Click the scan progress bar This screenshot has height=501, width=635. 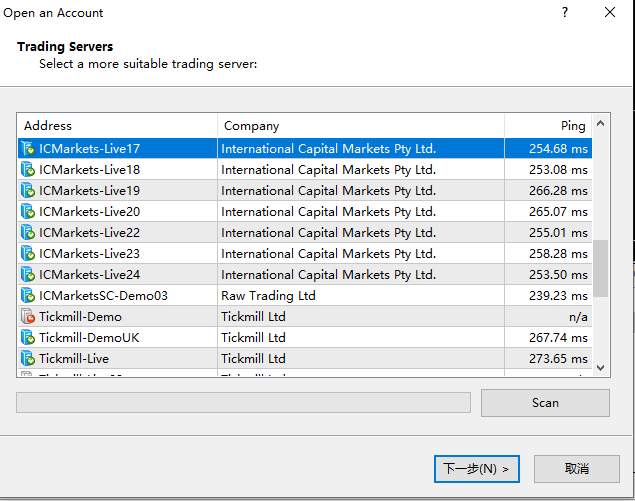243,403
